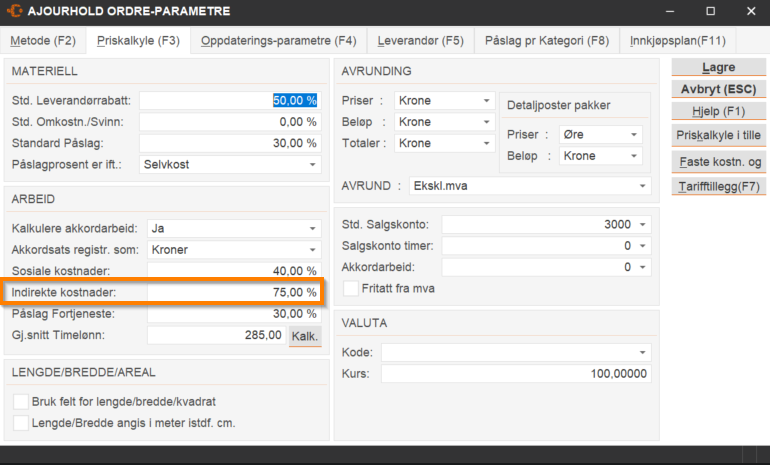
Task: Select the Påslag pr Kategori (F8) tab
Action: click(x=546, y=41)
